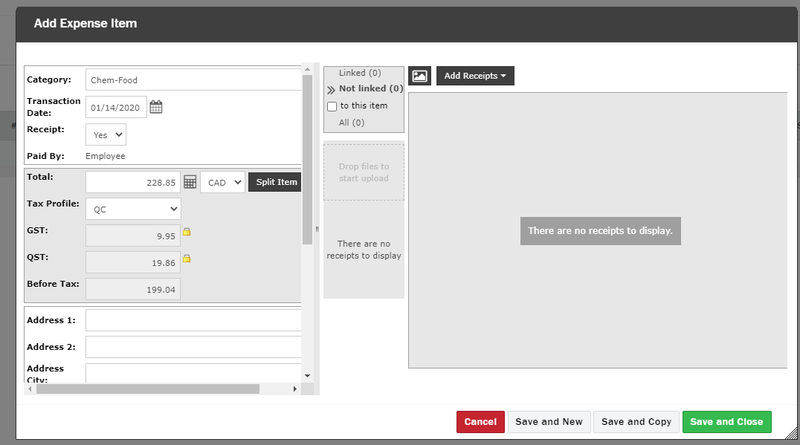This screenshot has width=800, height=445.
Task: Click the red Cancel button
Action: coord(480,422)
